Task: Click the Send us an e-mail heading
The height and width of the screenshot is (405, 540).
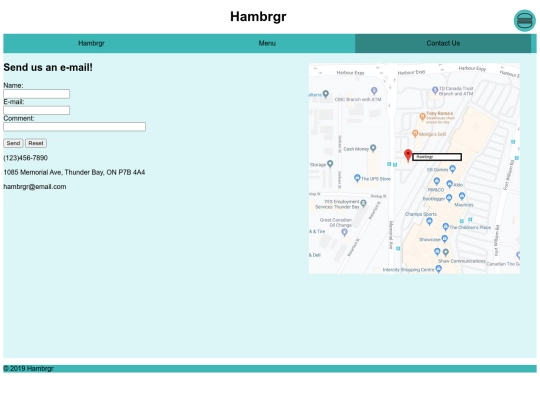Action: pyautogui.click(x=48, y=68)
